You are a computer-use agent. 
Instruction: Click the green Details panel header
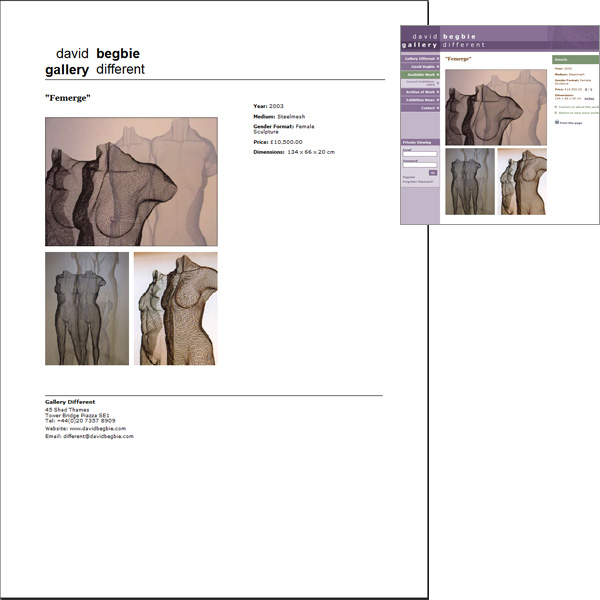point(576,60)
